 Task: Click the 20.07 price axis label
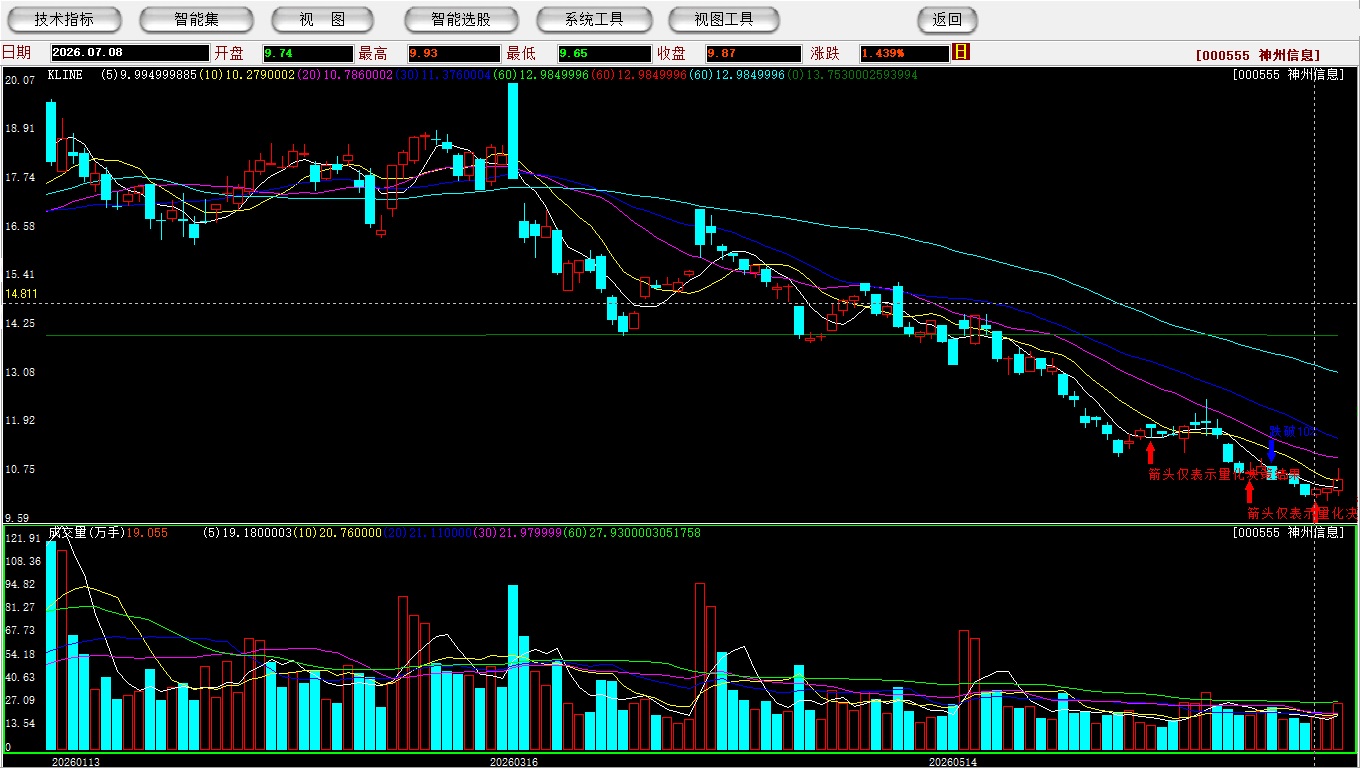coord(20,80)
